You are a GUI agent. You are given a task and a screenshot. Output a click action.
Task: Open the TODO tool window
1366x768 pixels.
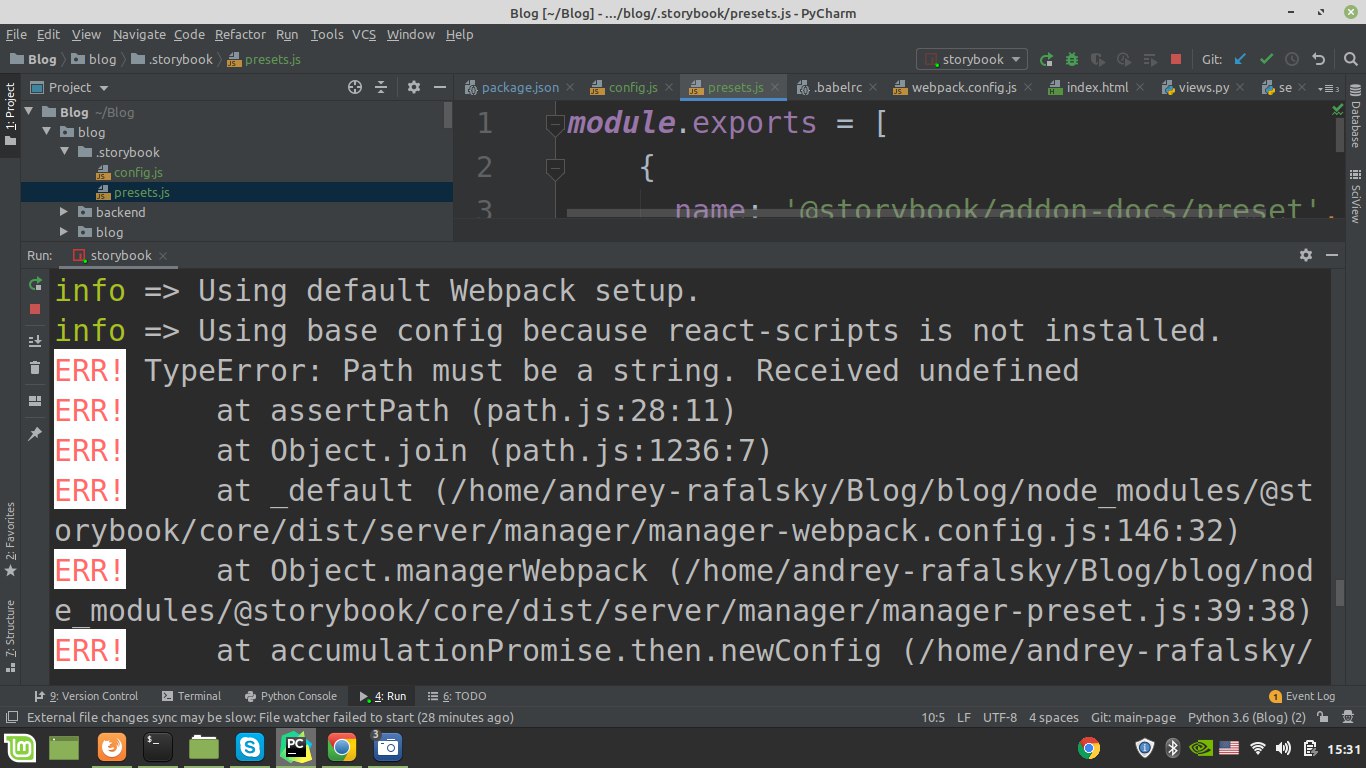coord(456,696)
